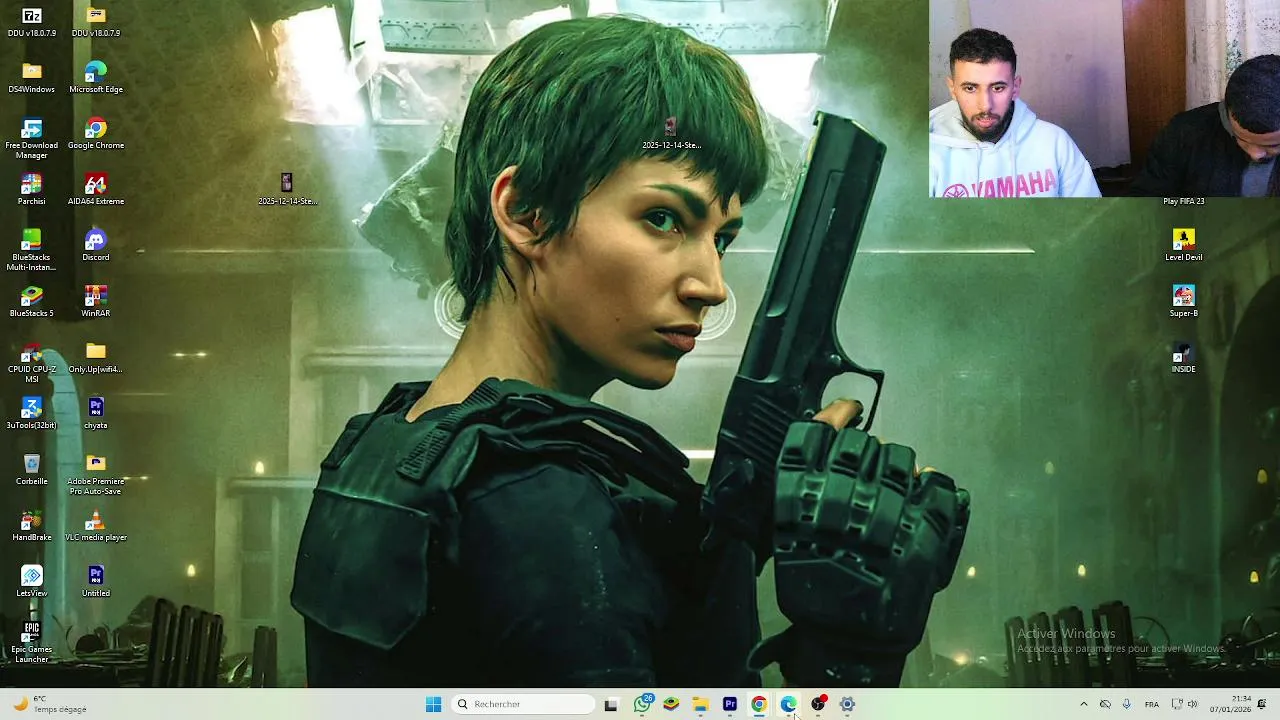Viewport: 1280px width, 720px height.
Task: Launch CPUID CPU-Z MSI
Action: tap(32, 363)
